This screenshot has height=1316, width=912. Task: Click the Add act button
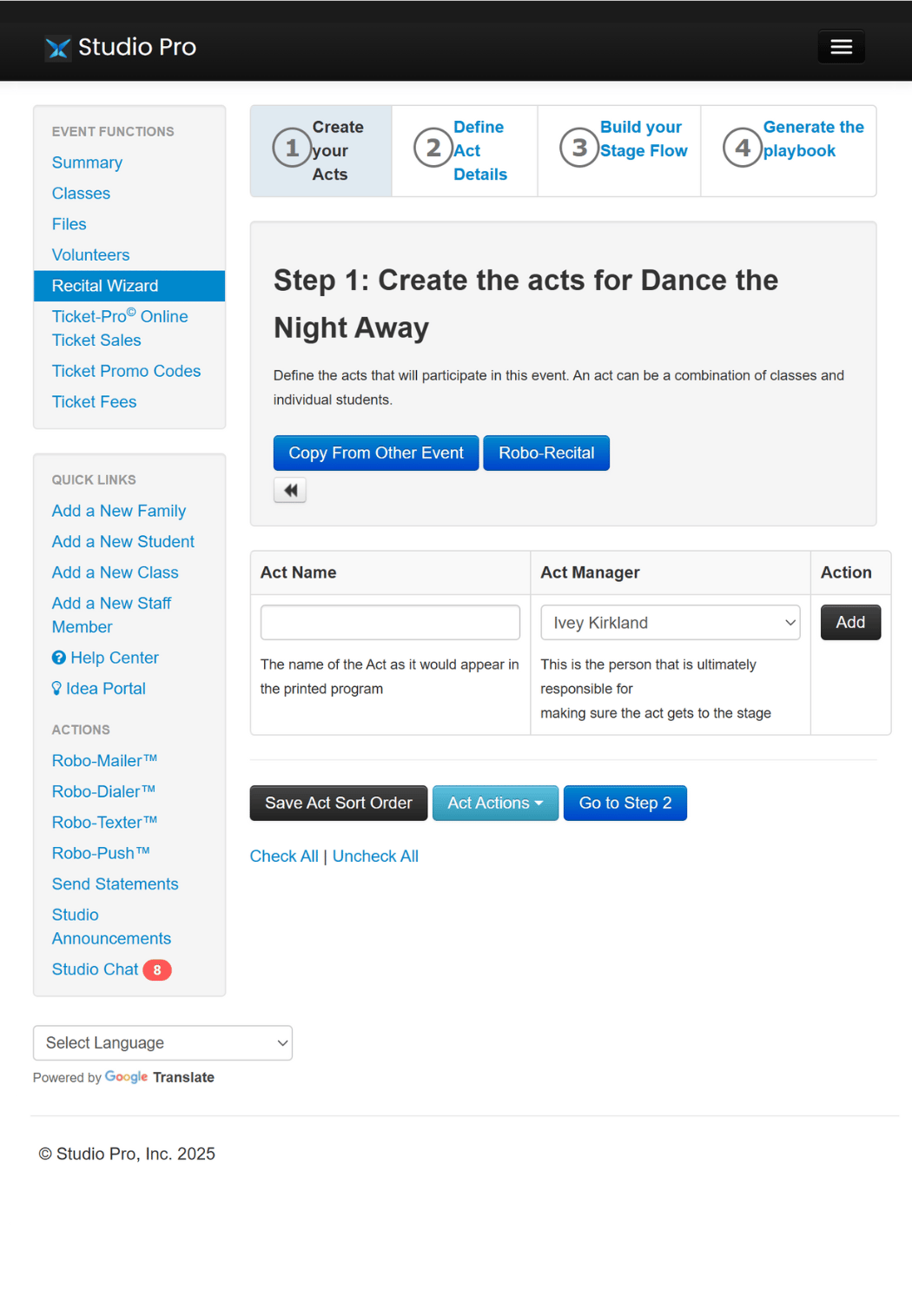(850, 623)
